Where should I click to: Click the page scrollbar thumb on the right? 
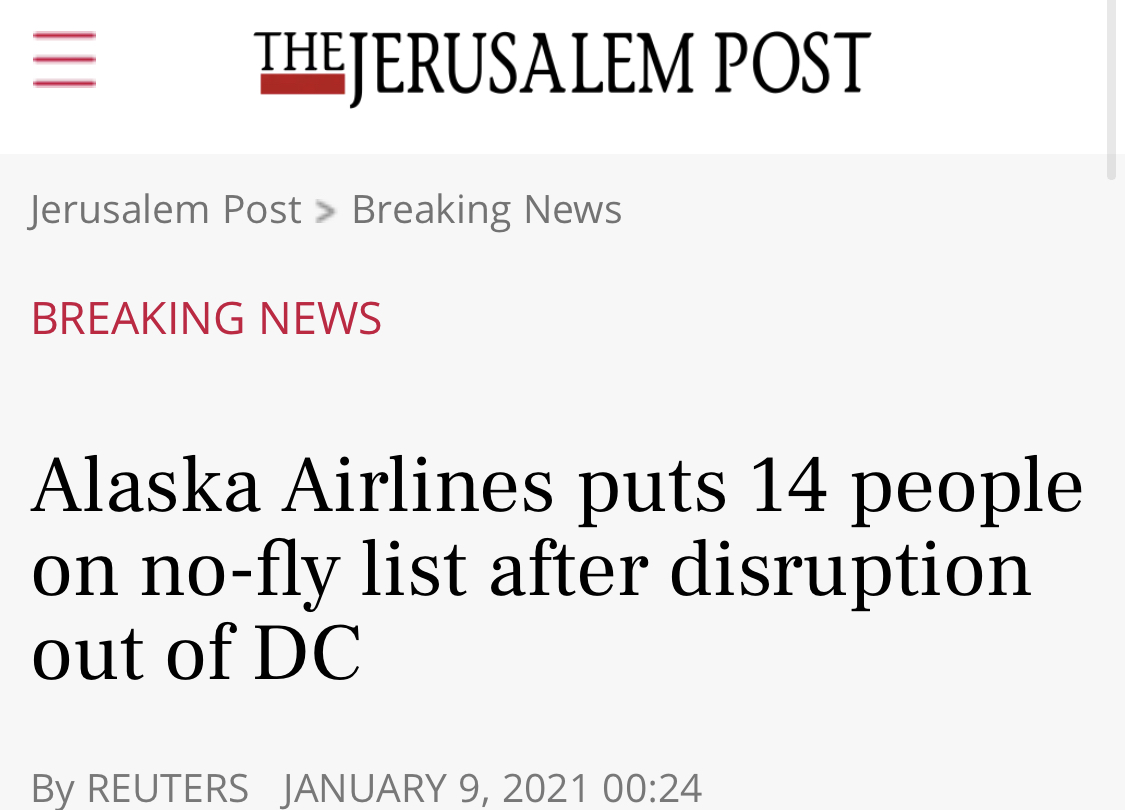point(1112,90)
